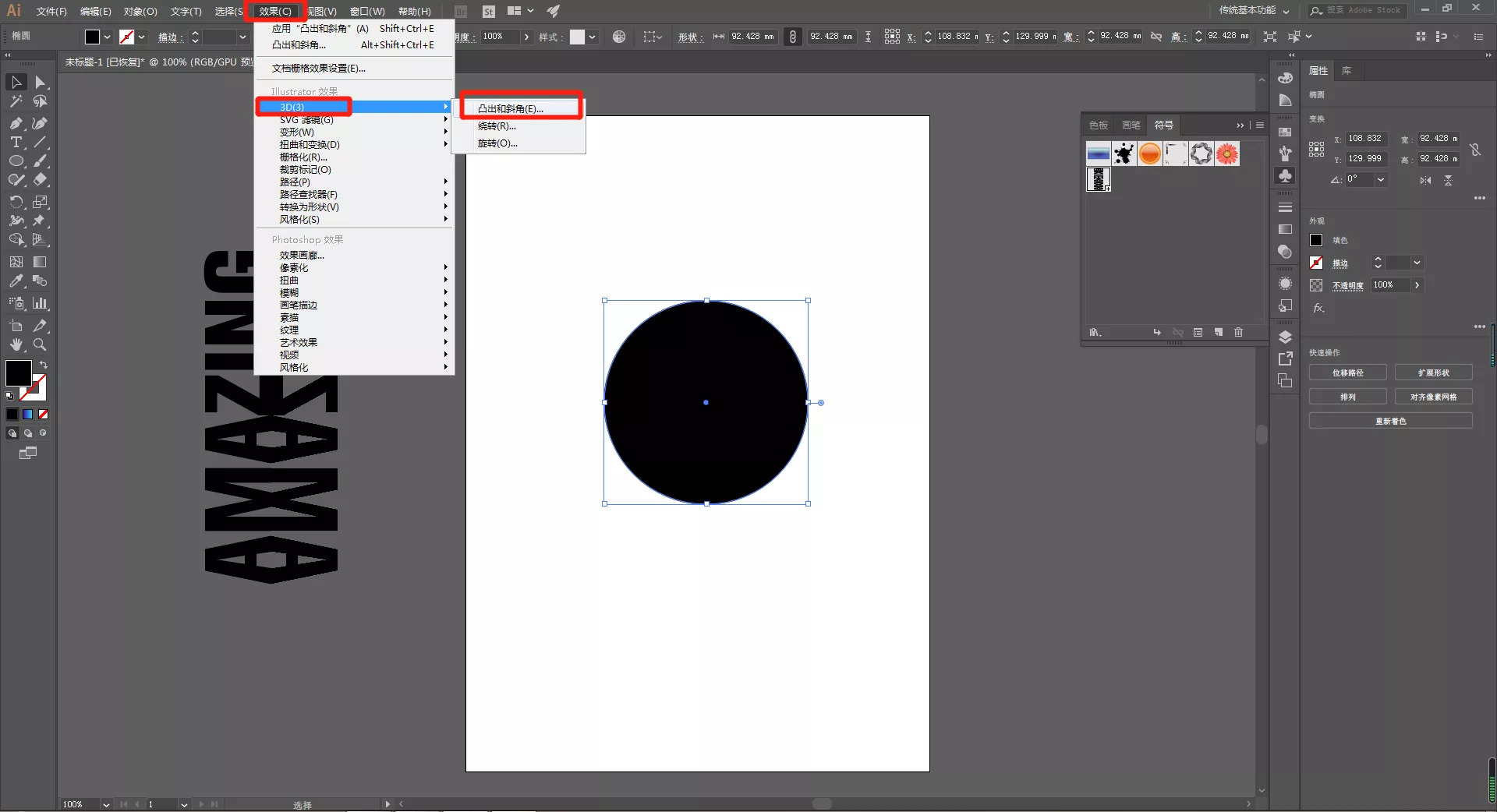The height and width of the screenshot is (812, 1497).
Task: Switch to the 库 tab in Properties panel
Action: coord(1347,70)
